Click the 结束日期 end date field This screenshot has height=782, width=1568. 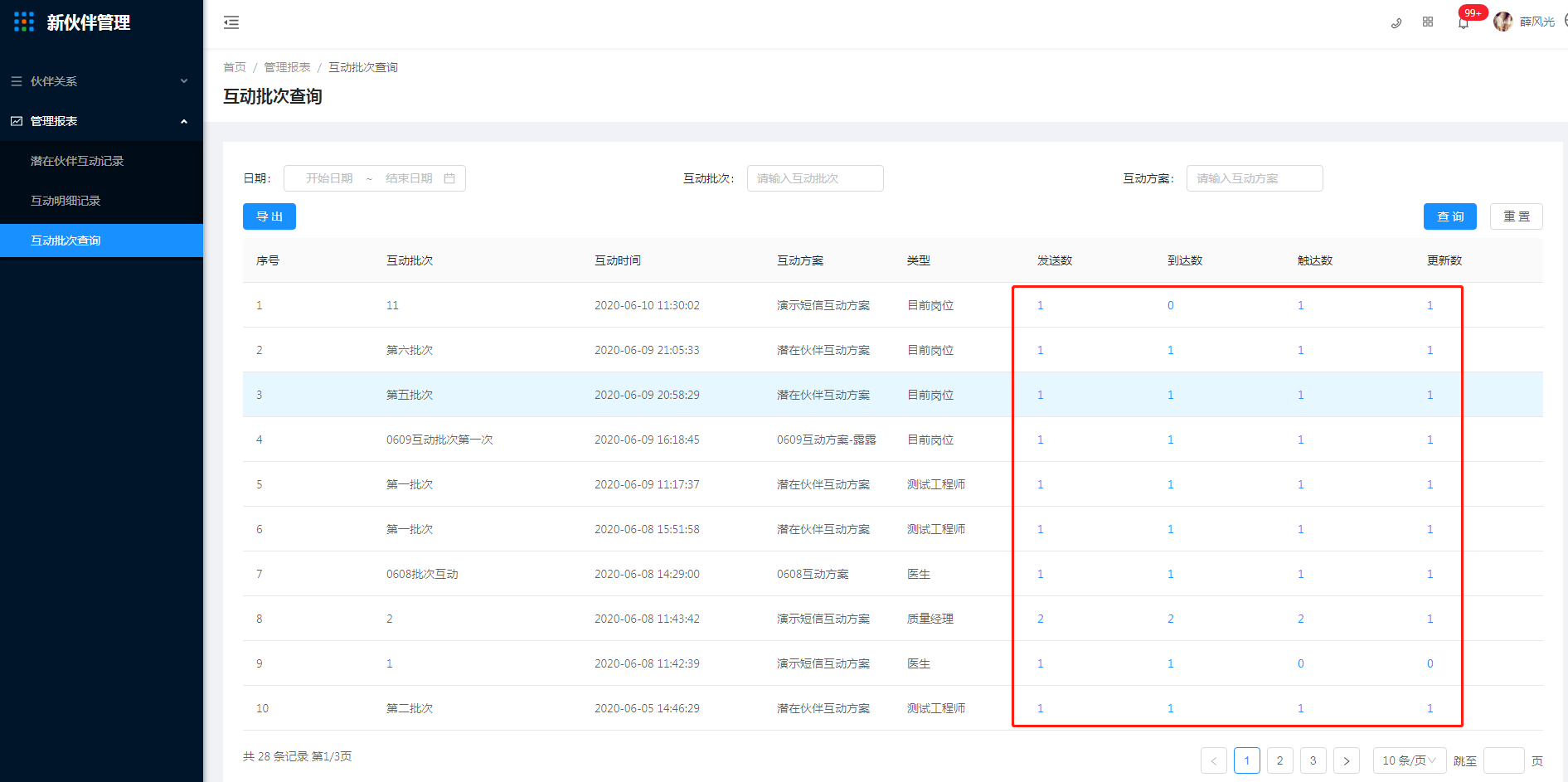coord(409,178)
